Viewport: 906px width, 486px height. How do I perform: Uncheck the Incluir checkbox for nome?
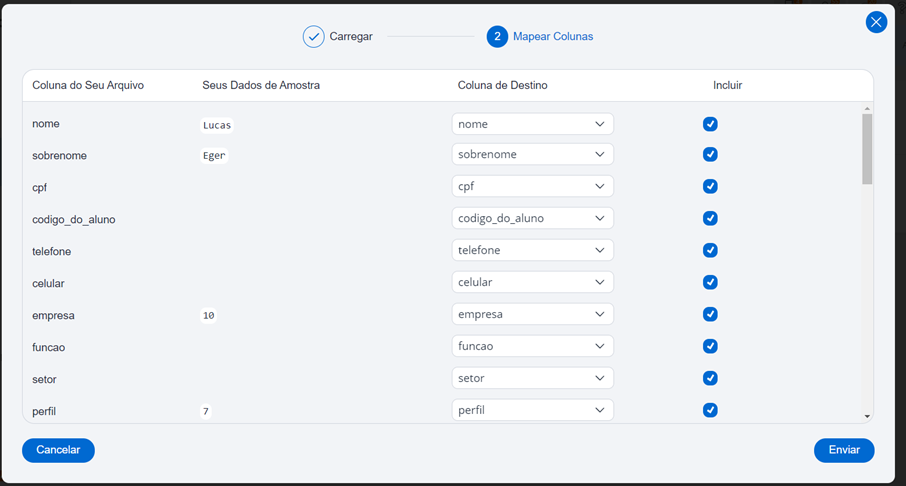(x=710, y=124)
